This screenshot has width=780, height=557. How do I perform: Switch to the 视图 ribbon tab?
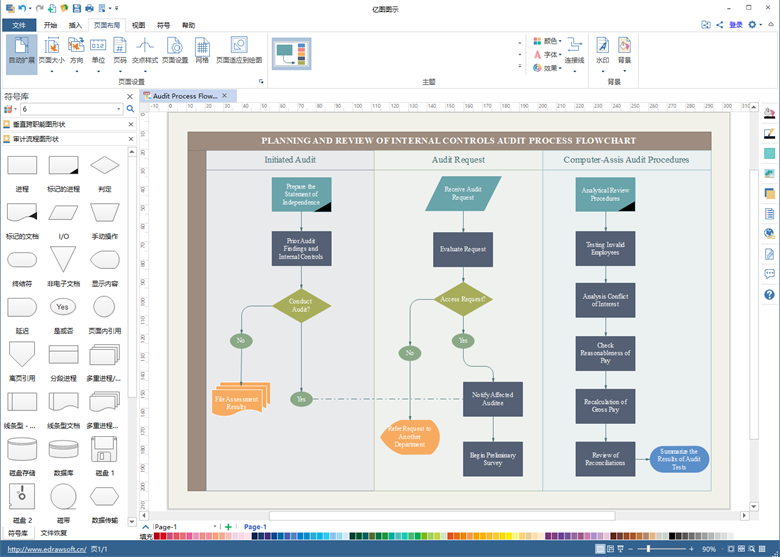pos(138,25)
